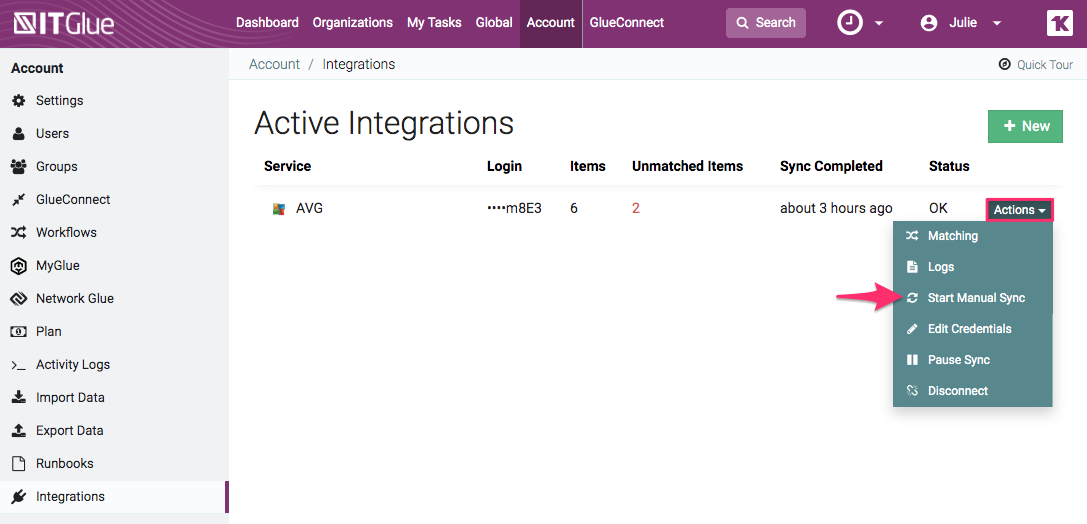Click the Runbooks document icon
The image size is (1087, 524).
(x=19, y=464)
